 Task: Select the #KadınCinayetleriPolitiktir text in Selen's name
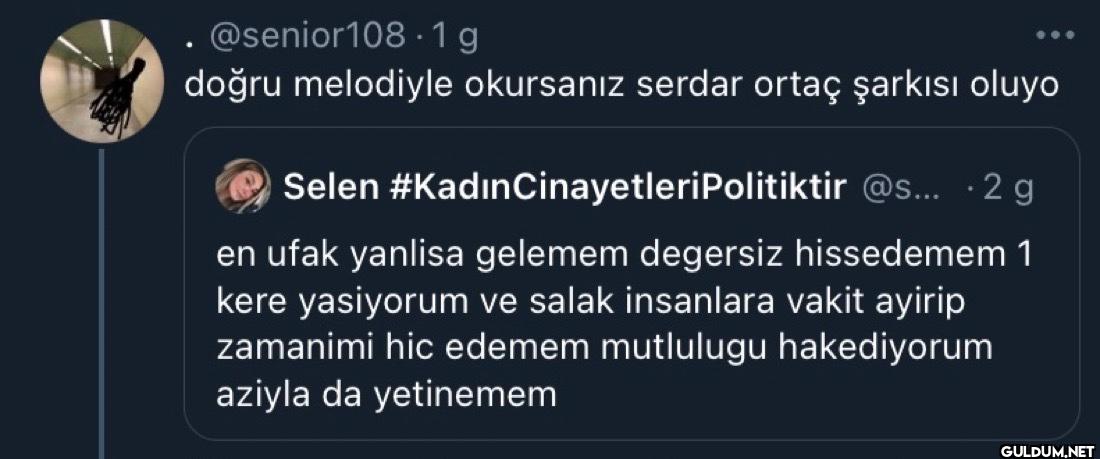coord(615,186)
